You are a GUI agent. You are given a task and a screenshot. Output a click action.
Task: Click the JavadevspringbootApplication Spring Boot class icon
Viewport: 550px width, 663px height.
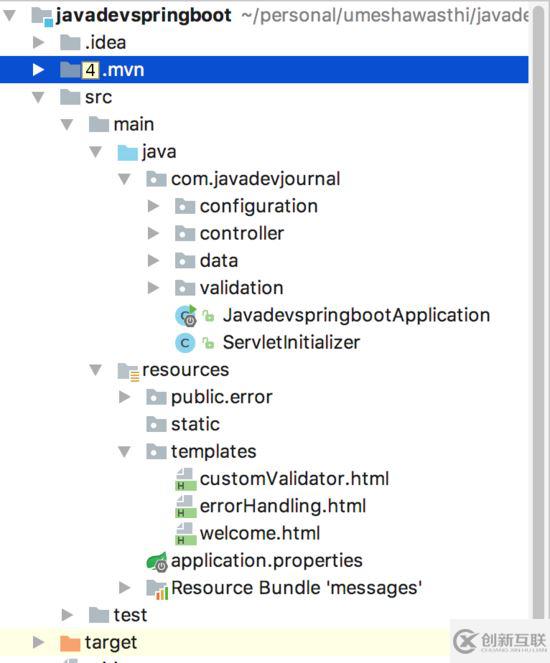pyautogui.click(x=186, y=315)
